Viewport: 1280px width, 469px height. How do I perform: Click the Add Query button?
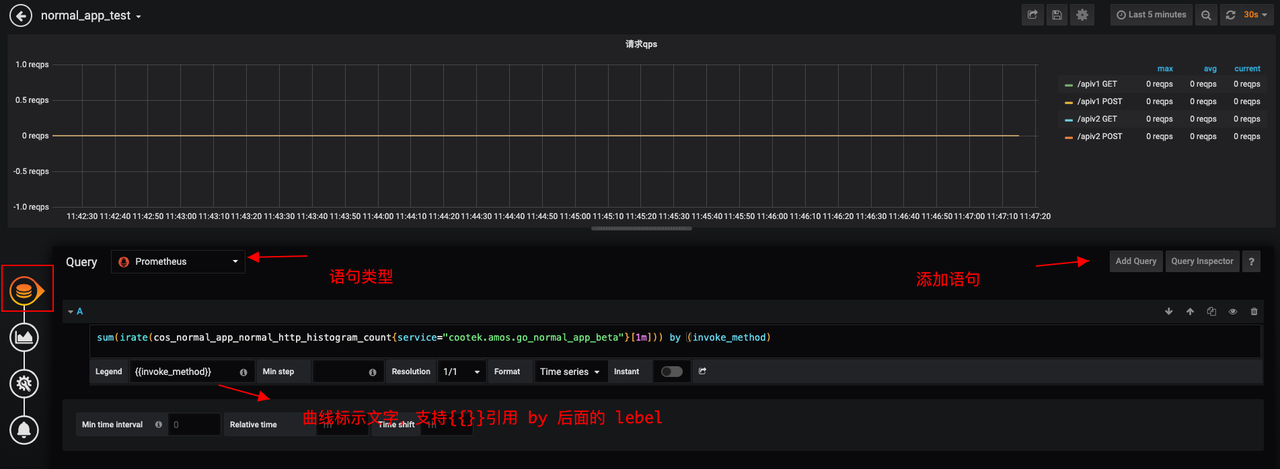1136,261
